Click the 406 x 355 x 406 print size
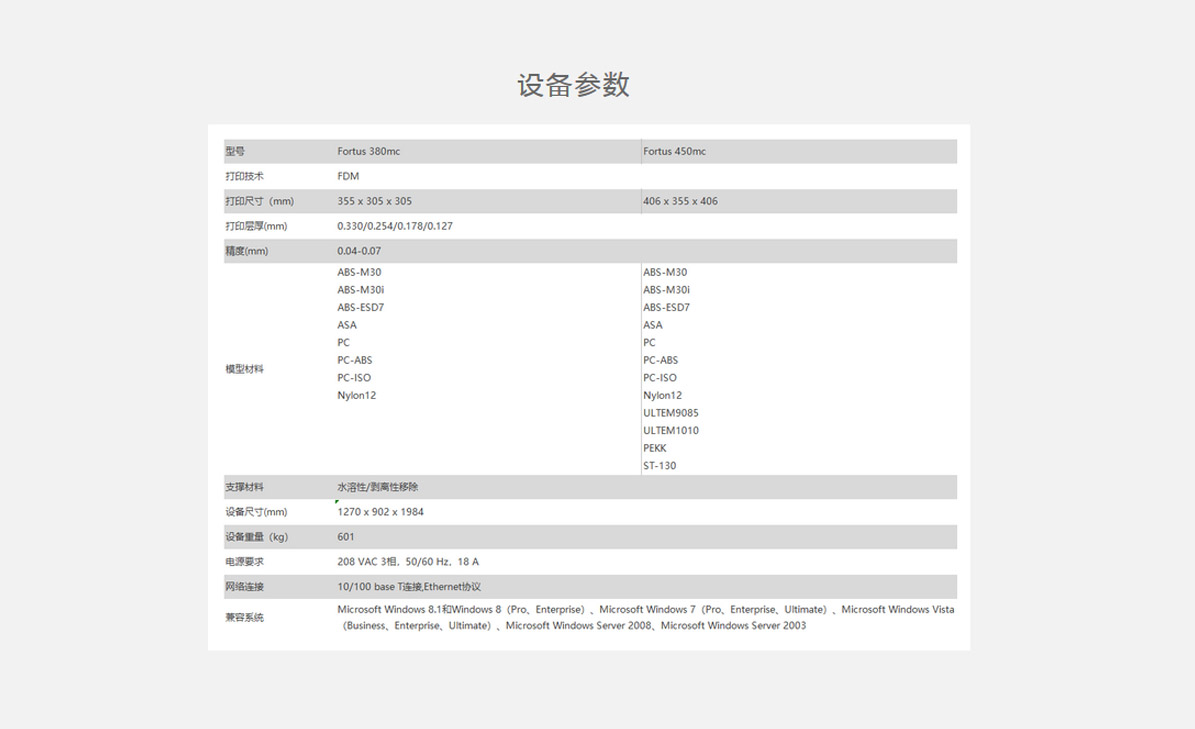Screen dimensions: 1195x729 pyautogui.click(x=681, y=201)
